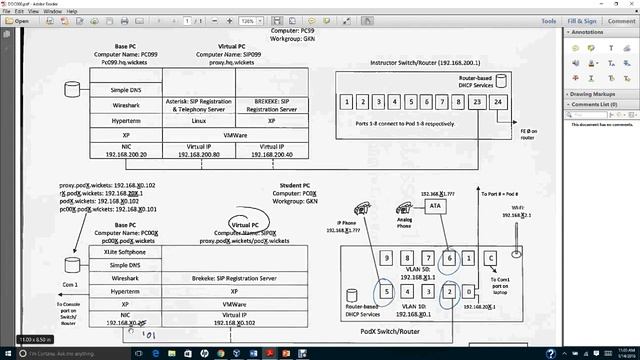Image resolution: width=640 pixels, height=360 pixels.
Task: Select Add Text Comment T tool
Action: click(x=611, y=48)
